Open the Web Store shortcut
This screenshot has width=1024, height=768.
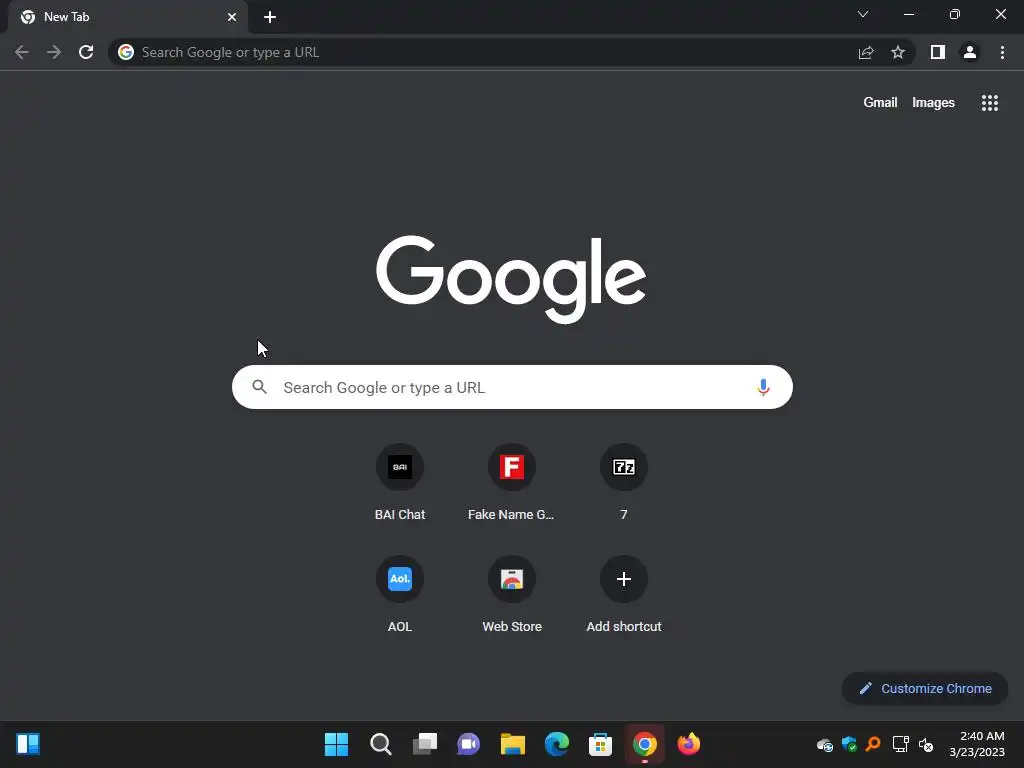[x=511, y=595]
